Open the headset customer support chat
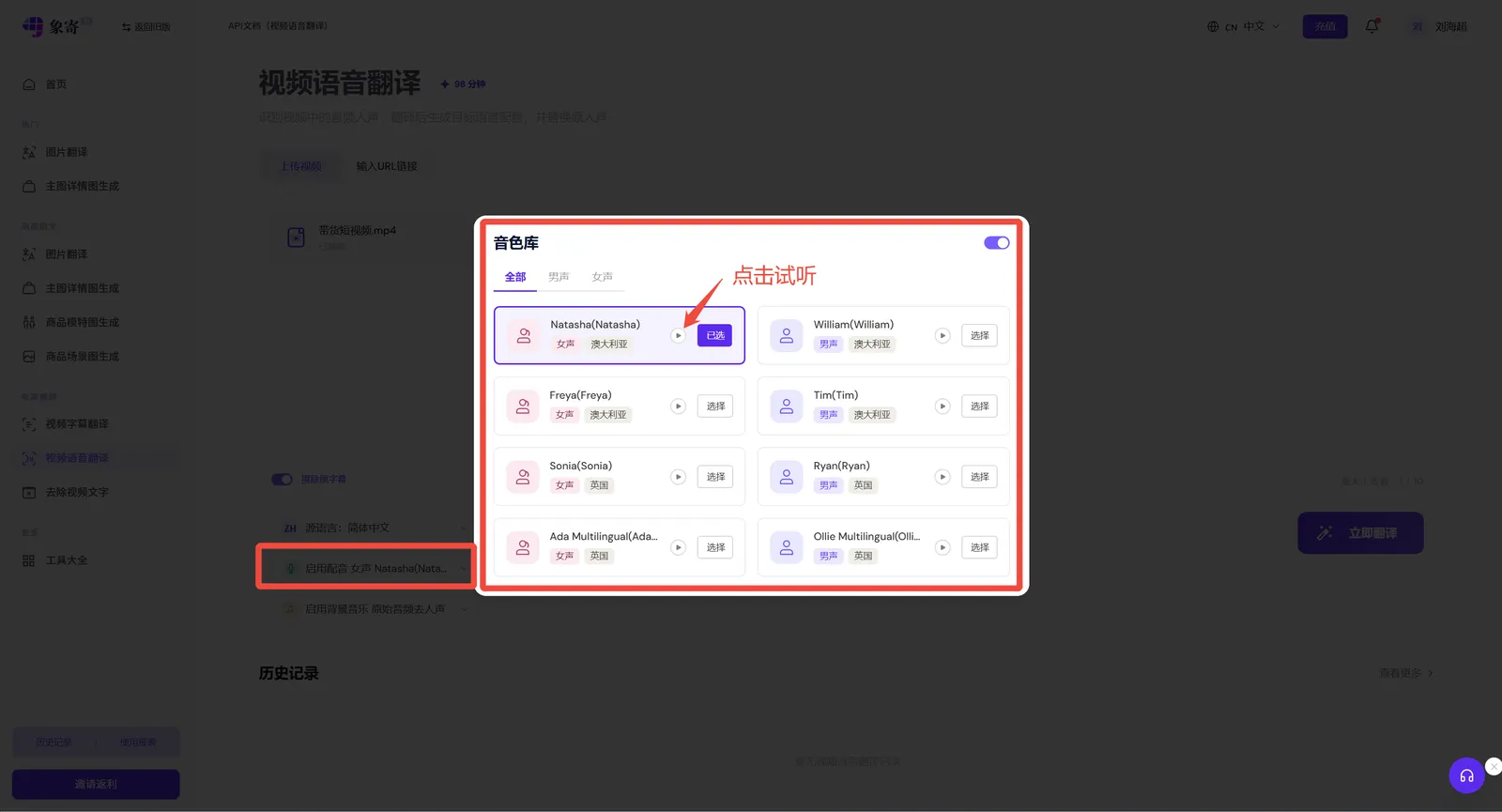 click(x=1466, y=775)
